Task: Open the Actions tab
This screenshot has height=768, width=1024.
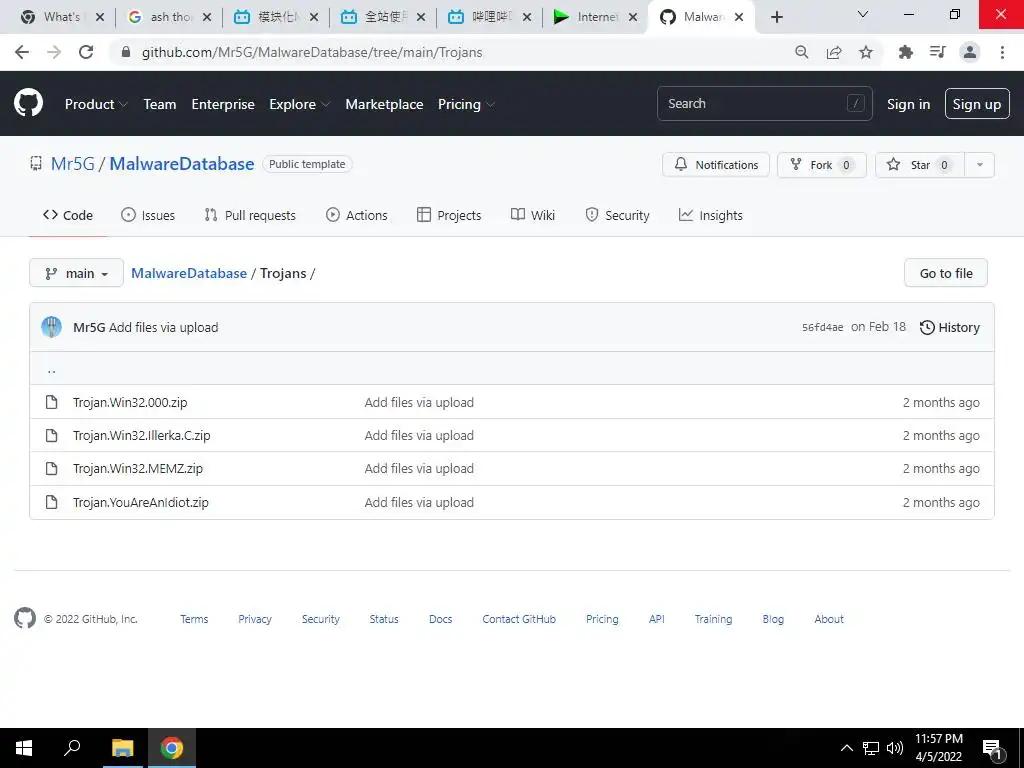Action: point(357,215)
